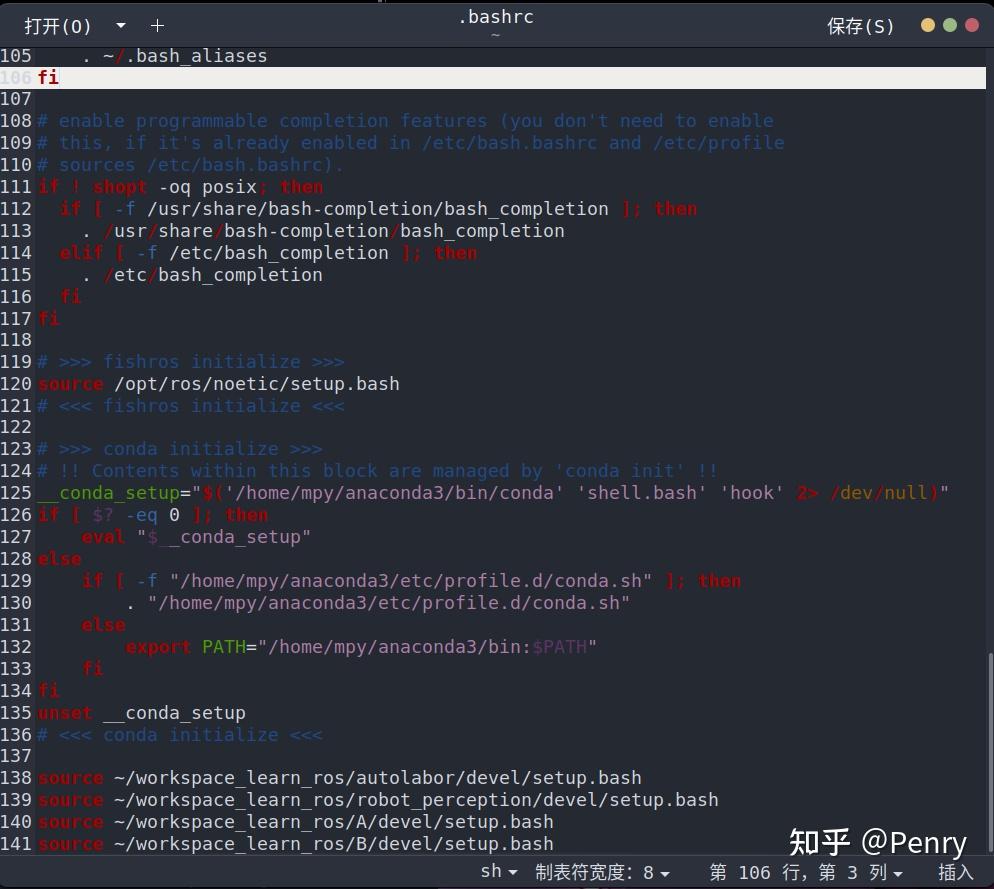This screenshot has height=889, width=994.
Task: Click the source /opt/ros/noetic/setup.bash line
Action: click(218, 383)
